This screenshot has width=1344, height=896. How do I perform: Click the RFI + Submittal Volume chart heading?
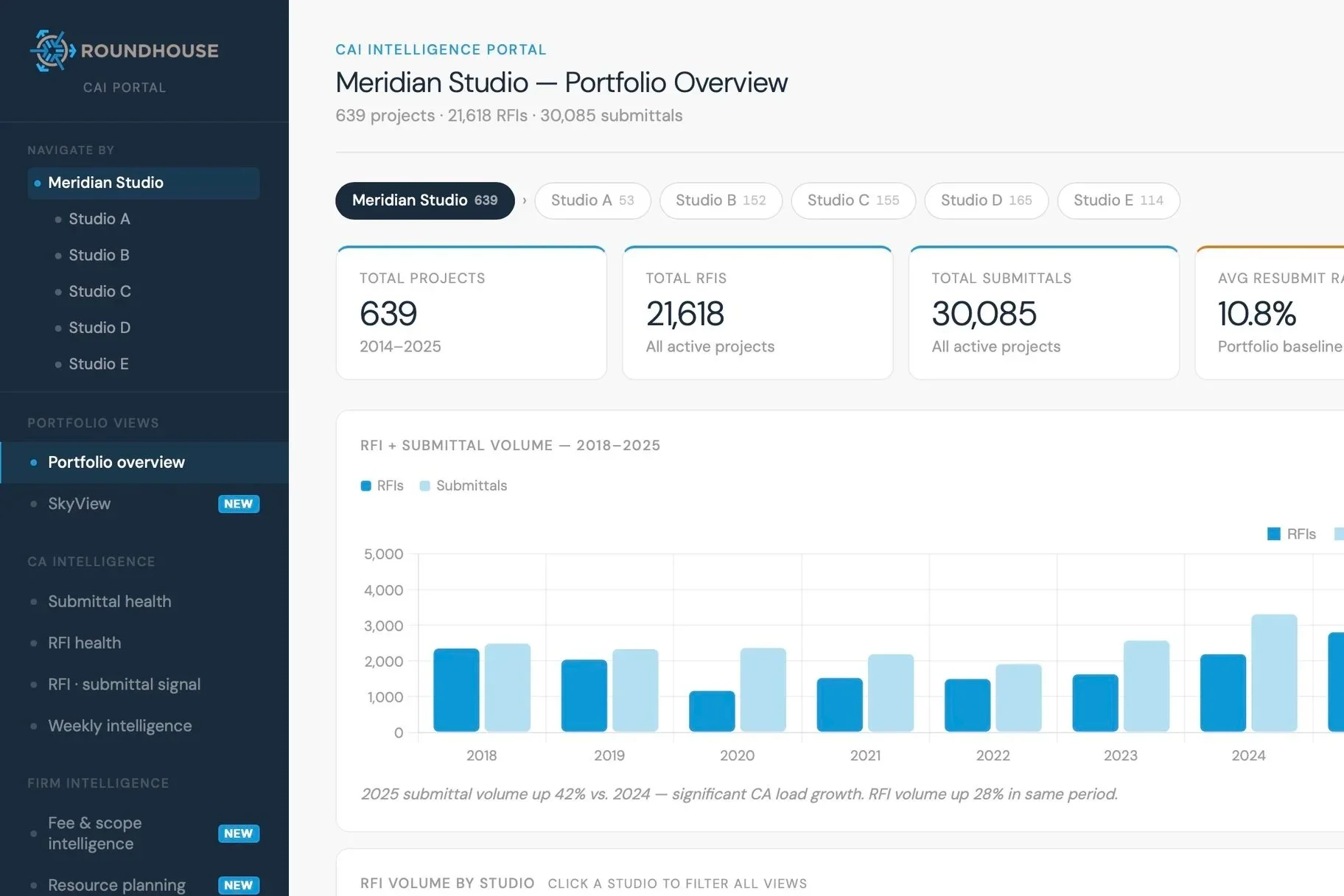click(510, 445)
